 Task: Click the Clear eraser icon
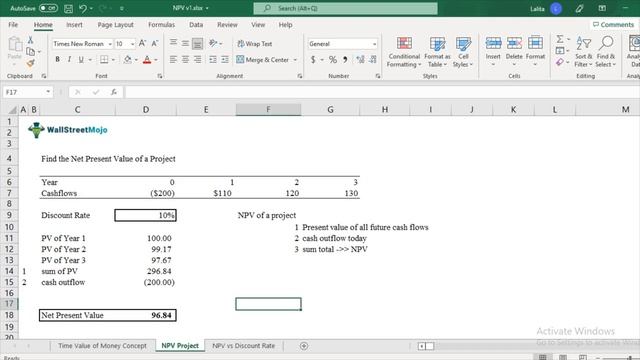click(x=560, y=62)
